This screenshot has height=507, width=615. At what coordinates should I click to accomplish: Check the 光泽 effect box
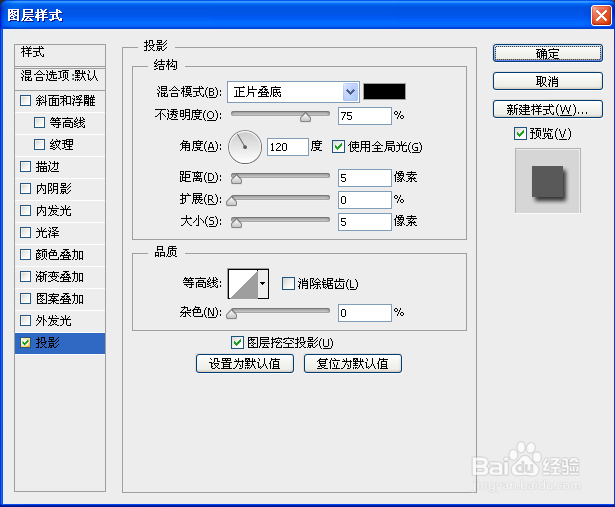(x=25, y=233)
